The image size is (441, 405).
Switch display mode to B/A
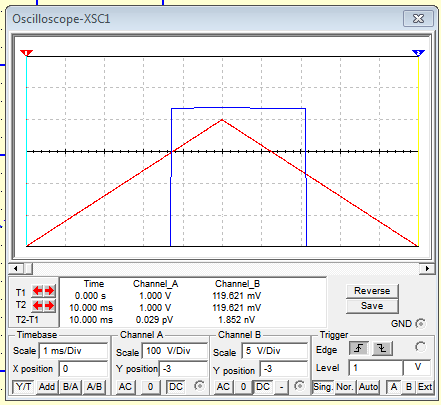[x=70, y=387]
